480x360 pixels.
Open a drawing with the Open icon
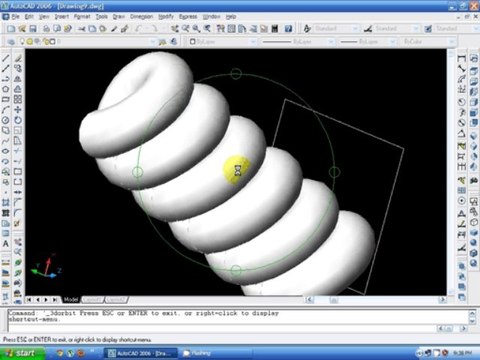22,29
